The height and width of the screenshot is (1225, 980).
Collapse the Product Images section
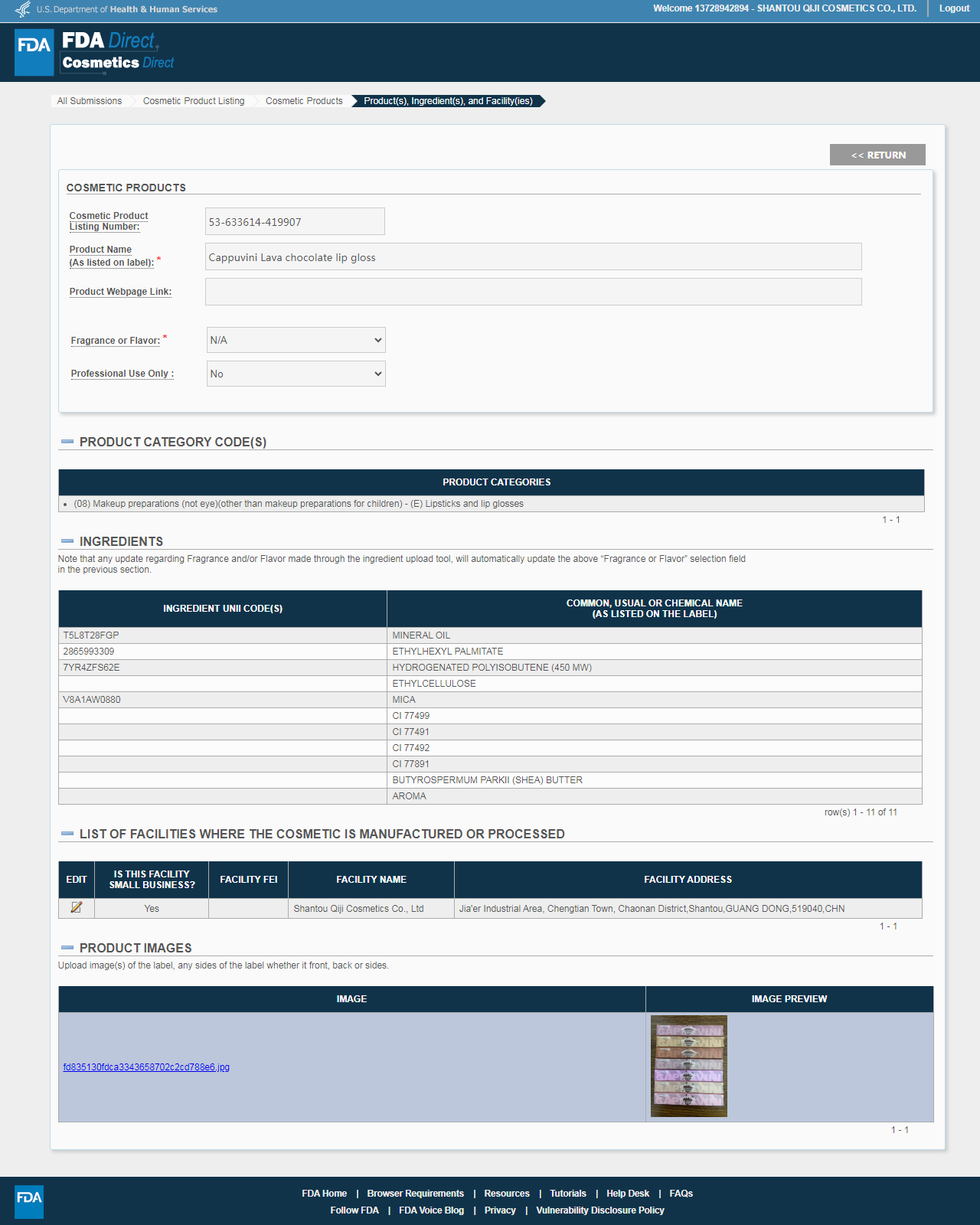(x=67, y=948)
